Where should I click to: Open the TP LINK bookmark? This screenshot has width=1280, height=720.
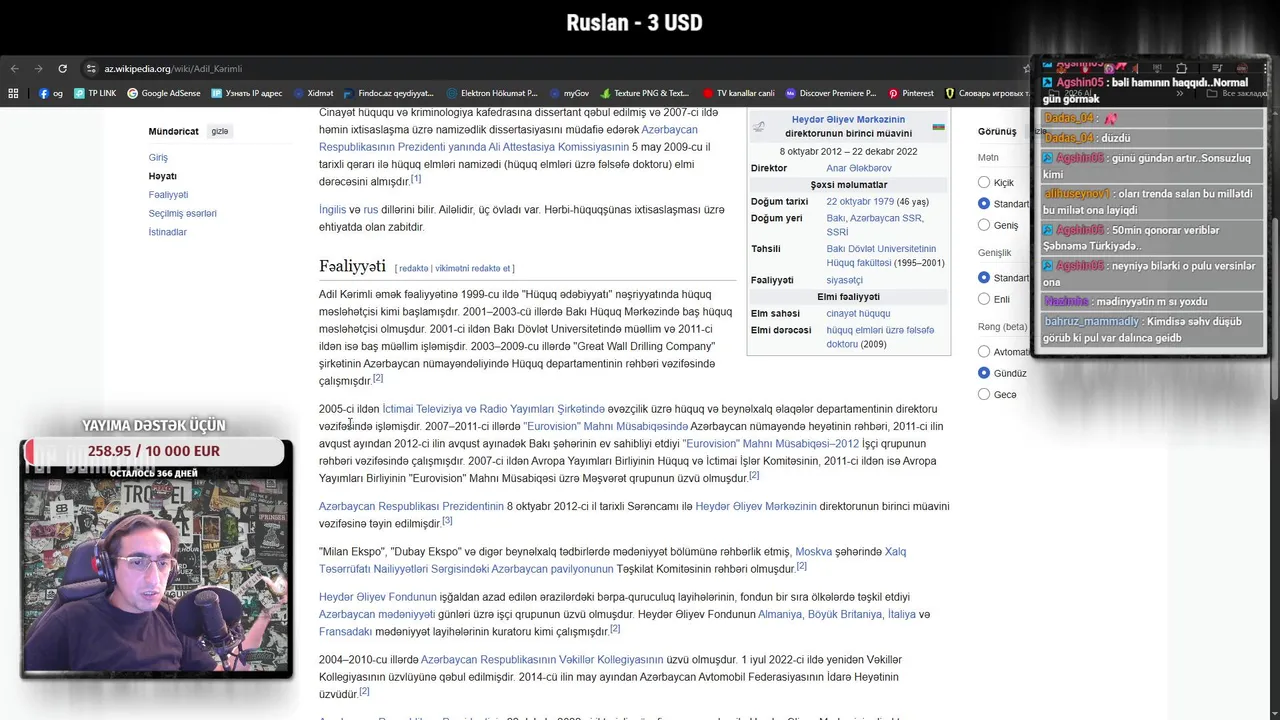[95, 93]
